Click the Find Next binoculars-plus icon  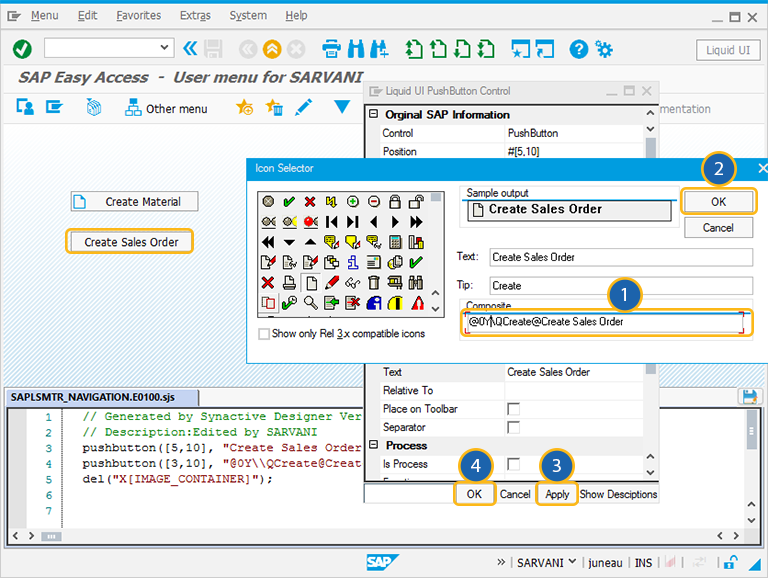tap(379, 49)
